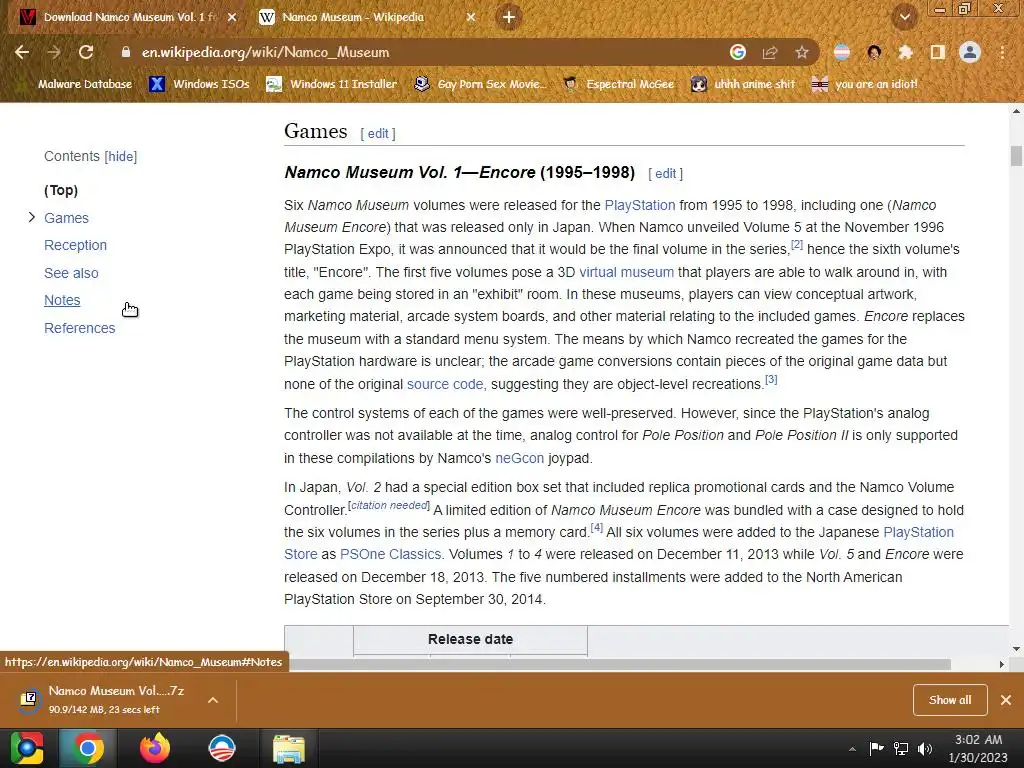Go to Games in contents
This screenshot has height=768, width=1024.
click(66, 218)
